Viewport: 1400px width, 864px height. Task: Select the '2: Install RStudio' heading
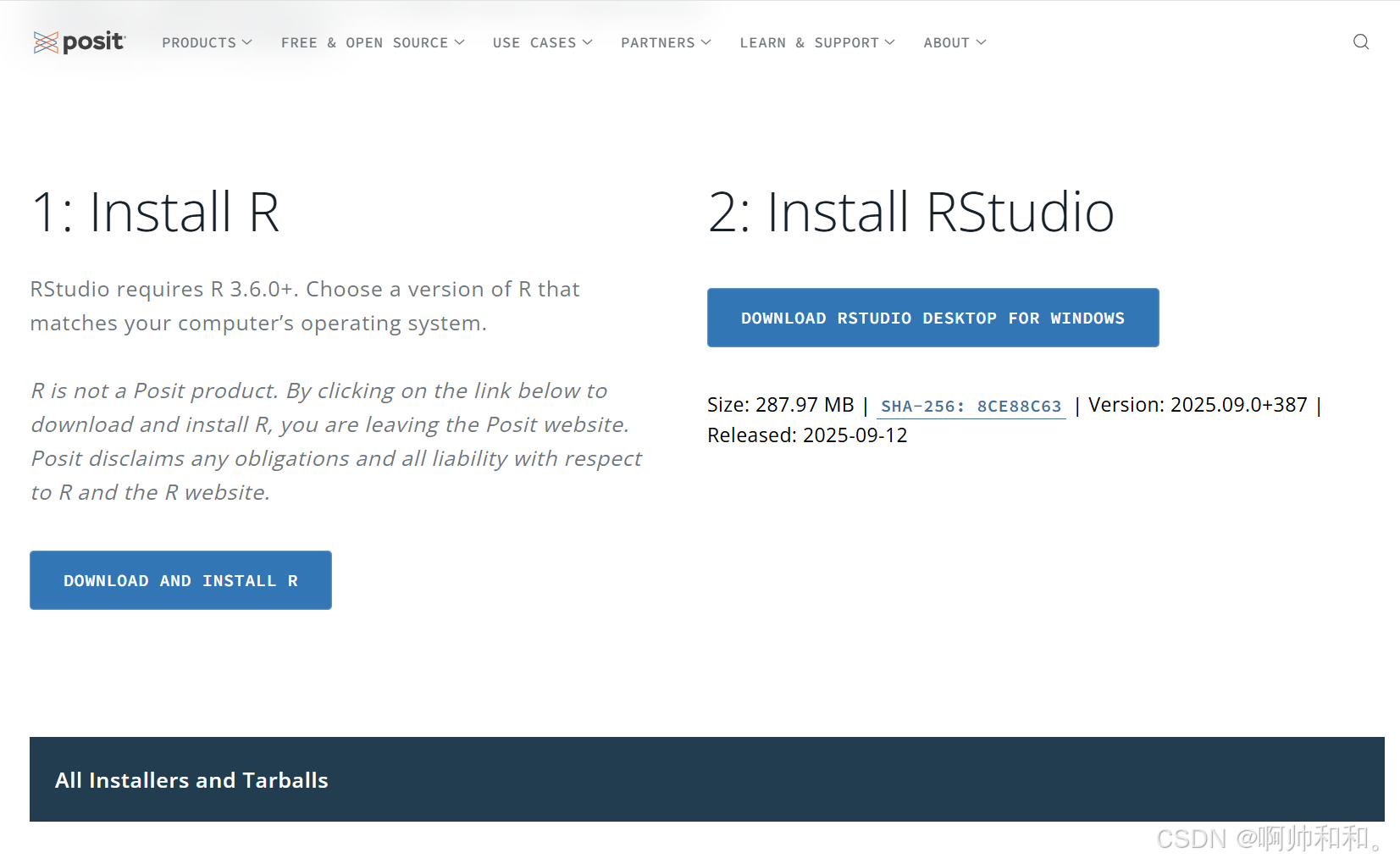(910, 212)
